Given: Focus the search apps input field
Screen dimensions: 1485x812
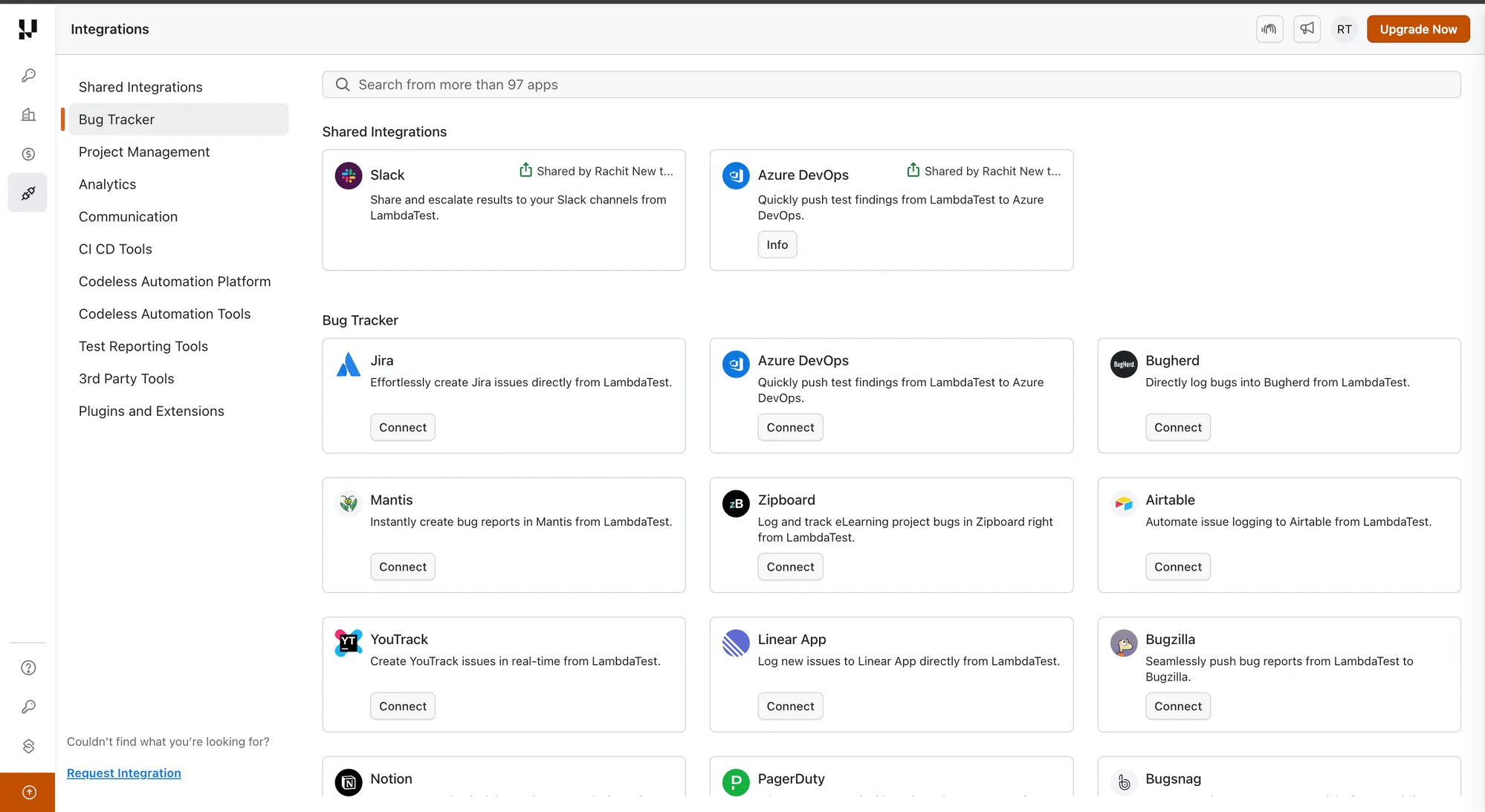Looking at the screenshot, I should coord(891,85).
